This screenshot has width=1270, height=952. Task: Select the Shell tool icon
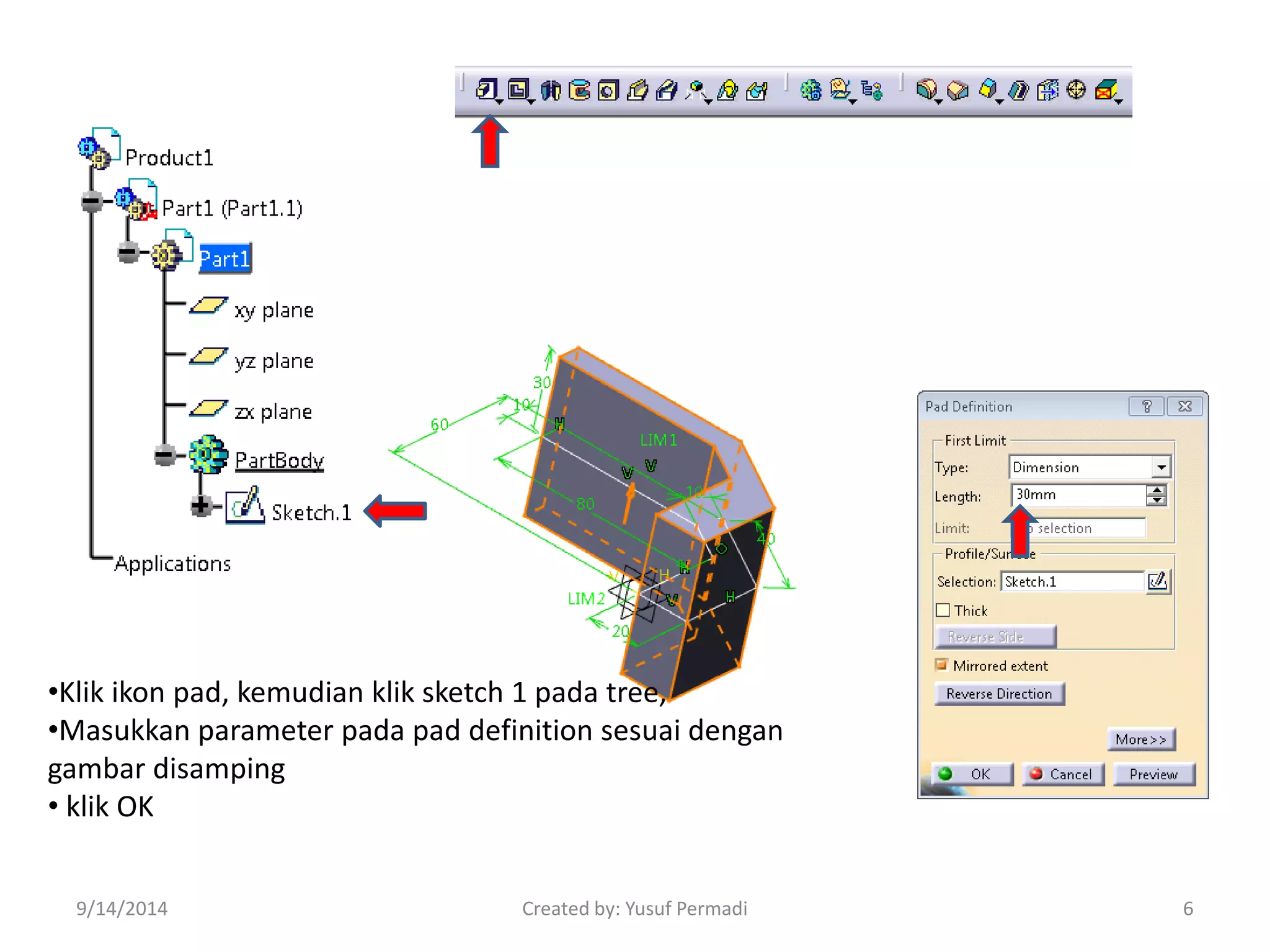1018,90
